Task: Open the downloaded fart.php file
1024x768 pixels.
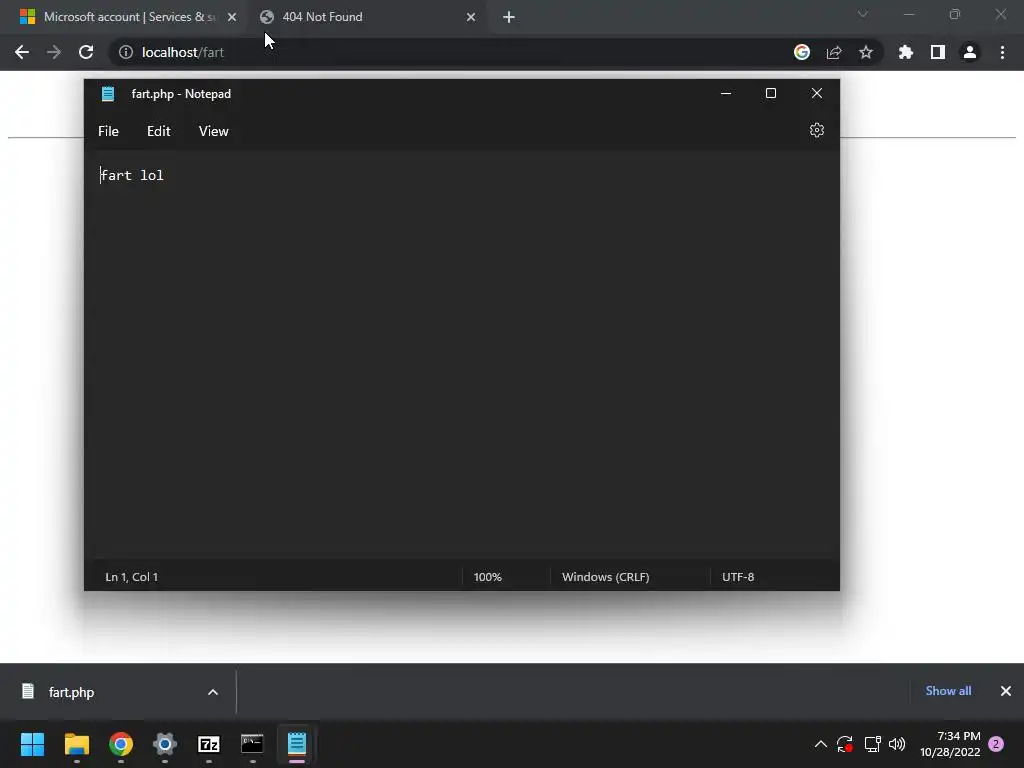Action: click(x=72, y=692)
